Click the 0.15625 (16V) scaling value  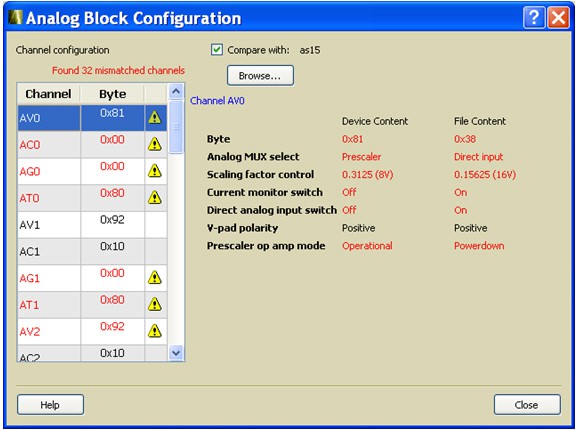(485, 174)
